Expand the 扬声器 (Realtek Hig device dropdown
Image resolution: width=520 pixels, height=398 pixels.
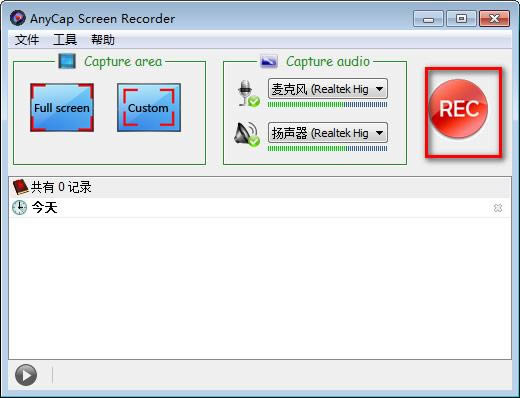(x=328, y=133)
